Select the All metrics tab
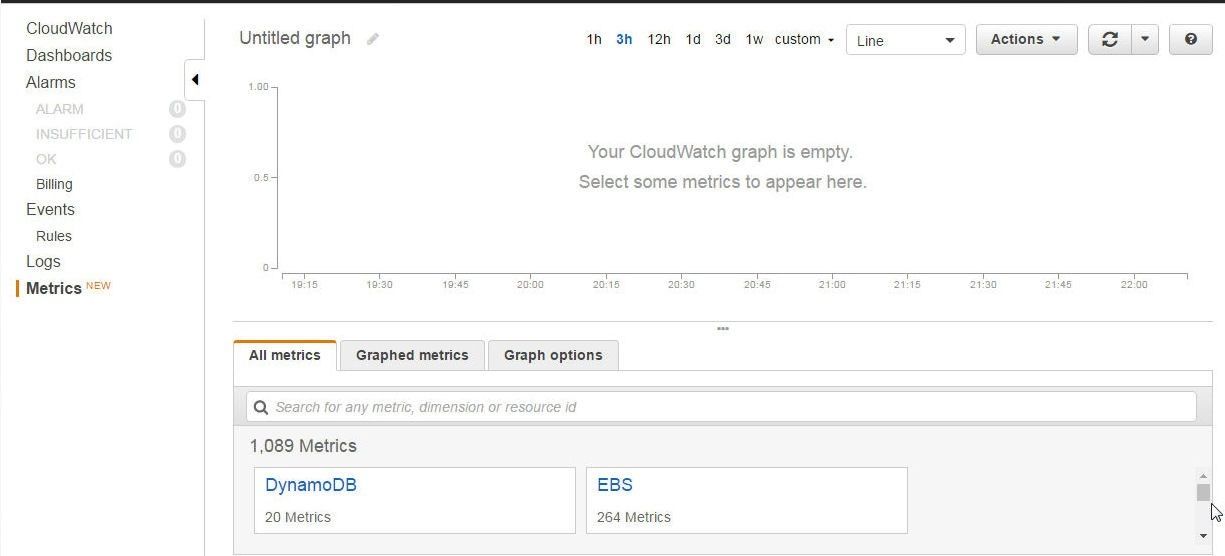 [x=285, y=355]
